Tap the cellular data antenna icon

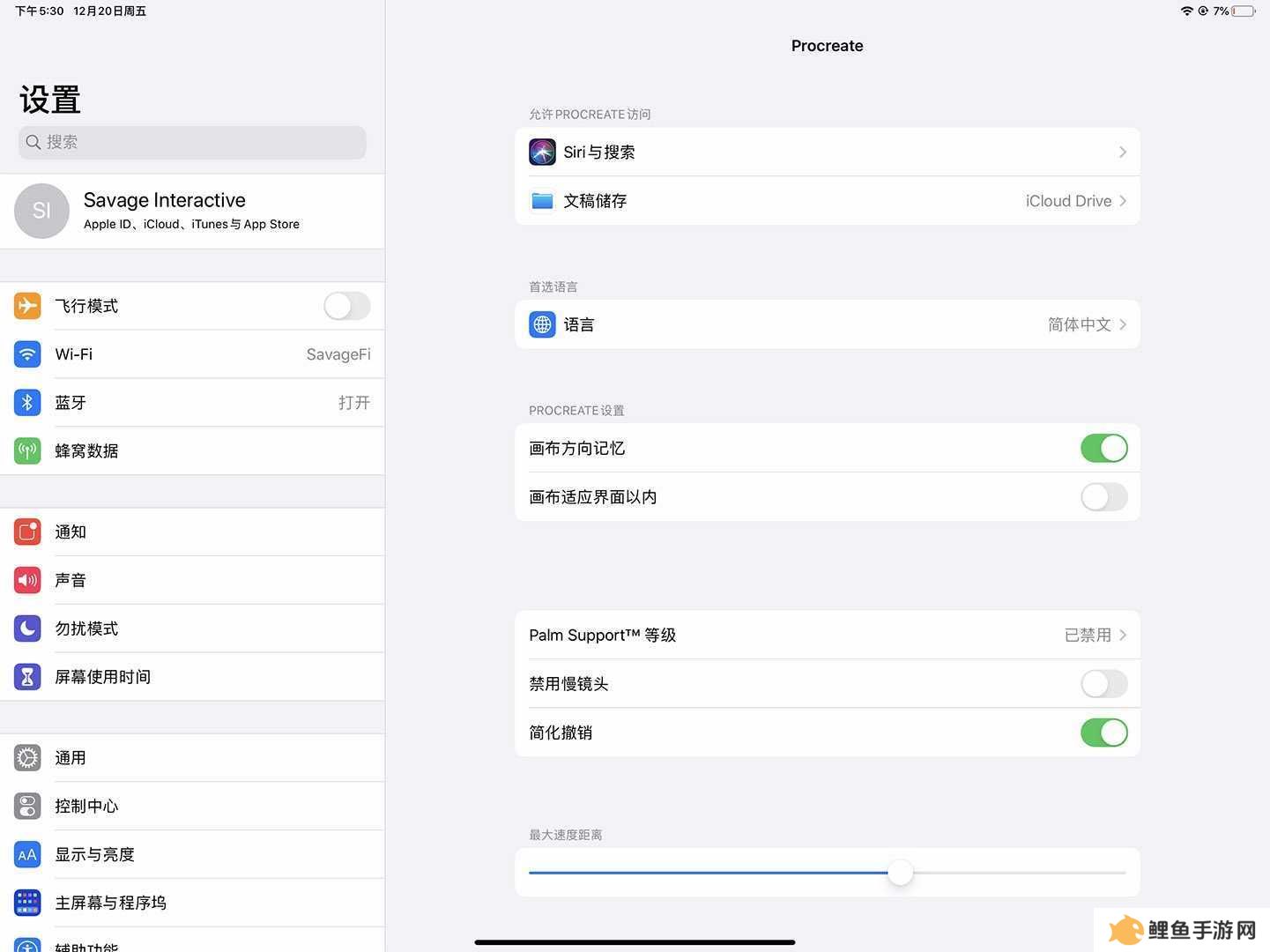[27, 451]
